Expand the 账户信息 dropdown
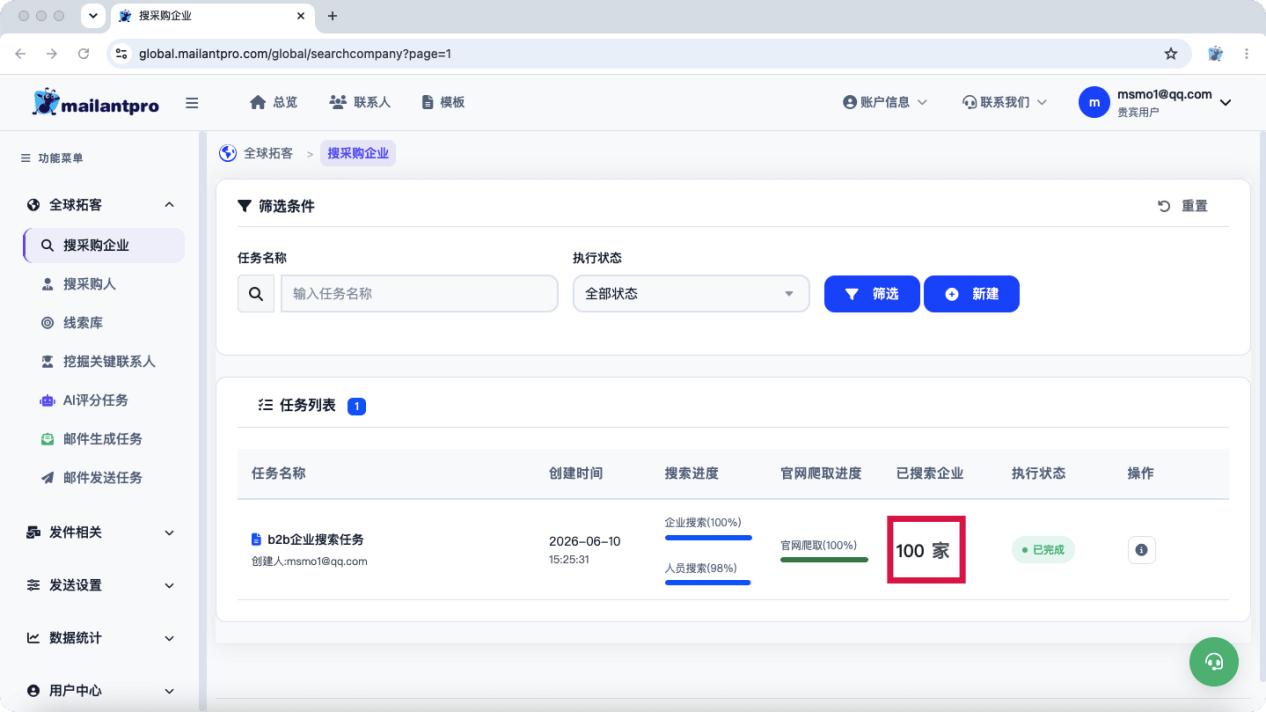This screenshot has width=1266, height=712. click(x=885, y=102)
